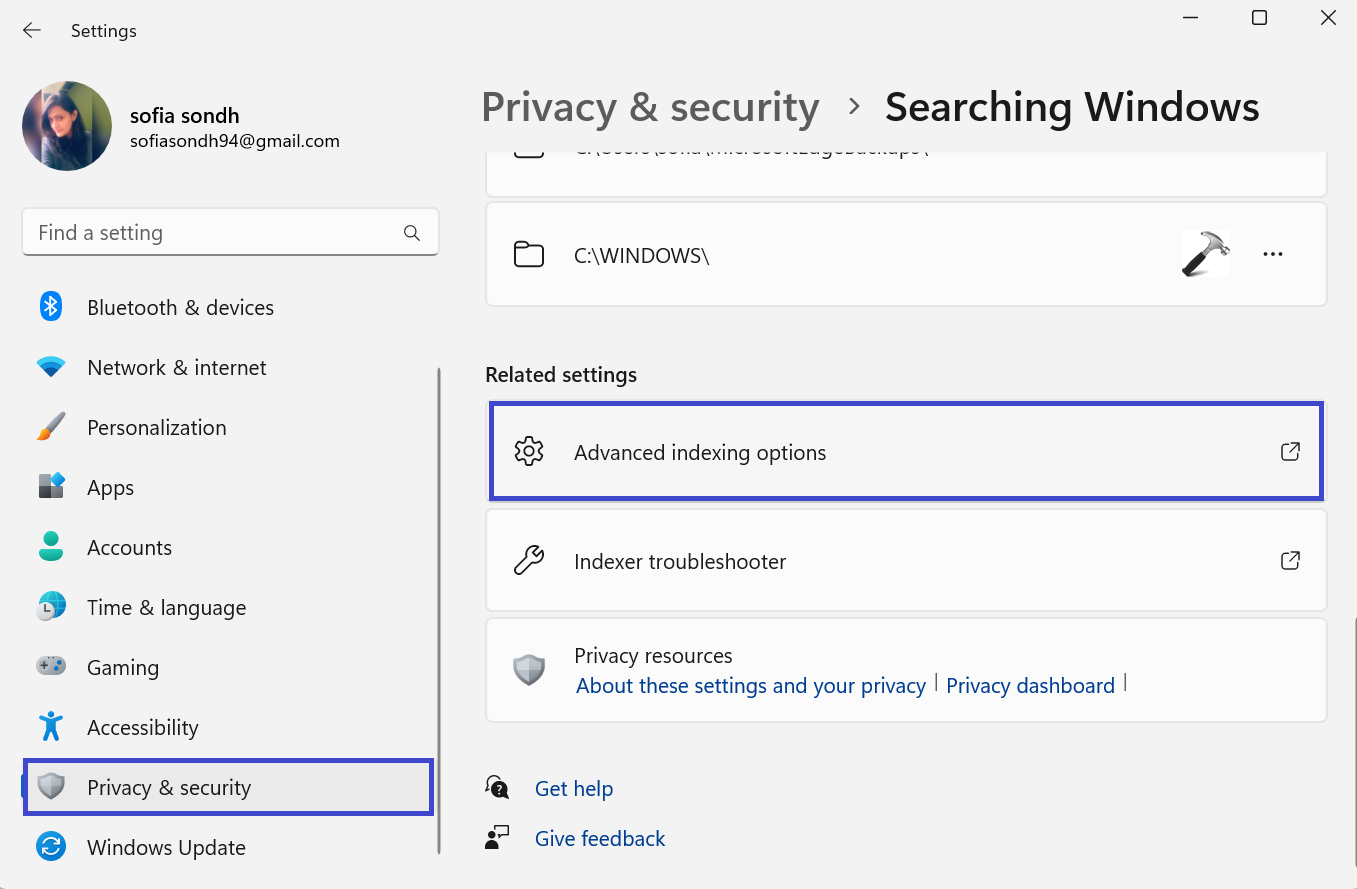Click the Gaming controller icon

(51, 666)
